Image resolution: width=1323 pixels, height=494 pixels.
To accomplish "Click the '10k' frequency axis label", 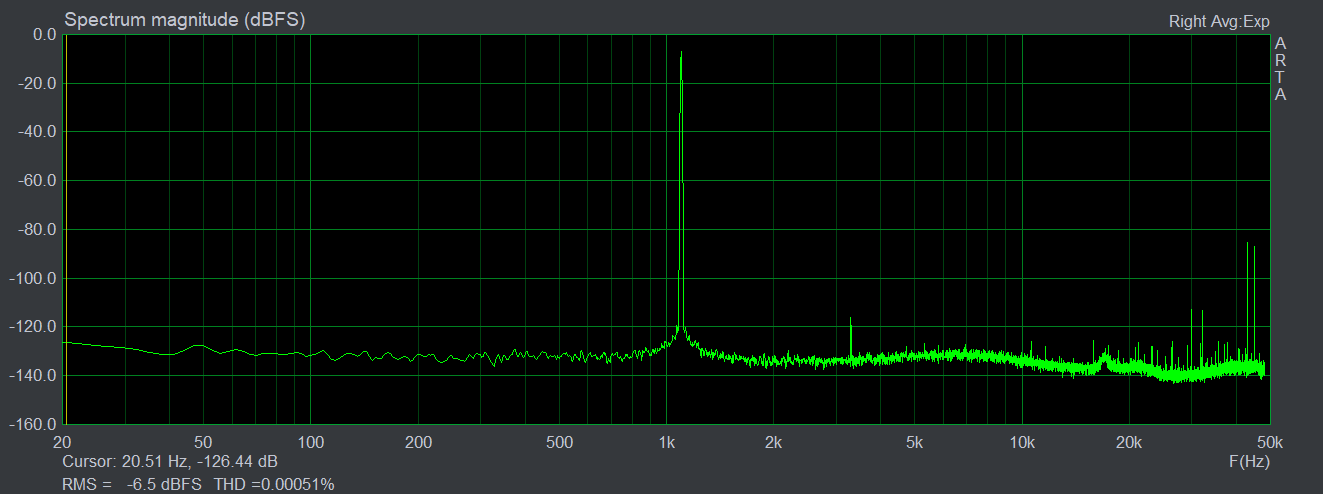I will [x=1021, y=442].
